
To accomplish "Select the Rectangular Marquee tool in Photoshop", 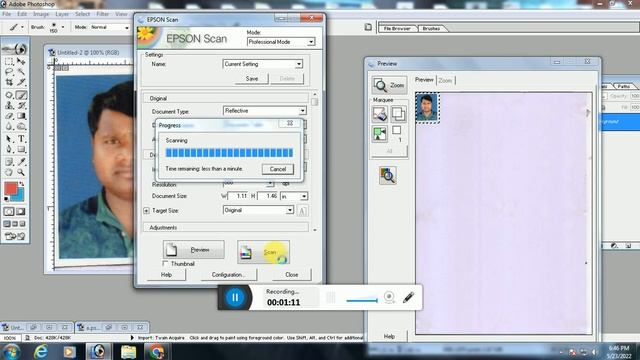I will [x=9, y=62].
